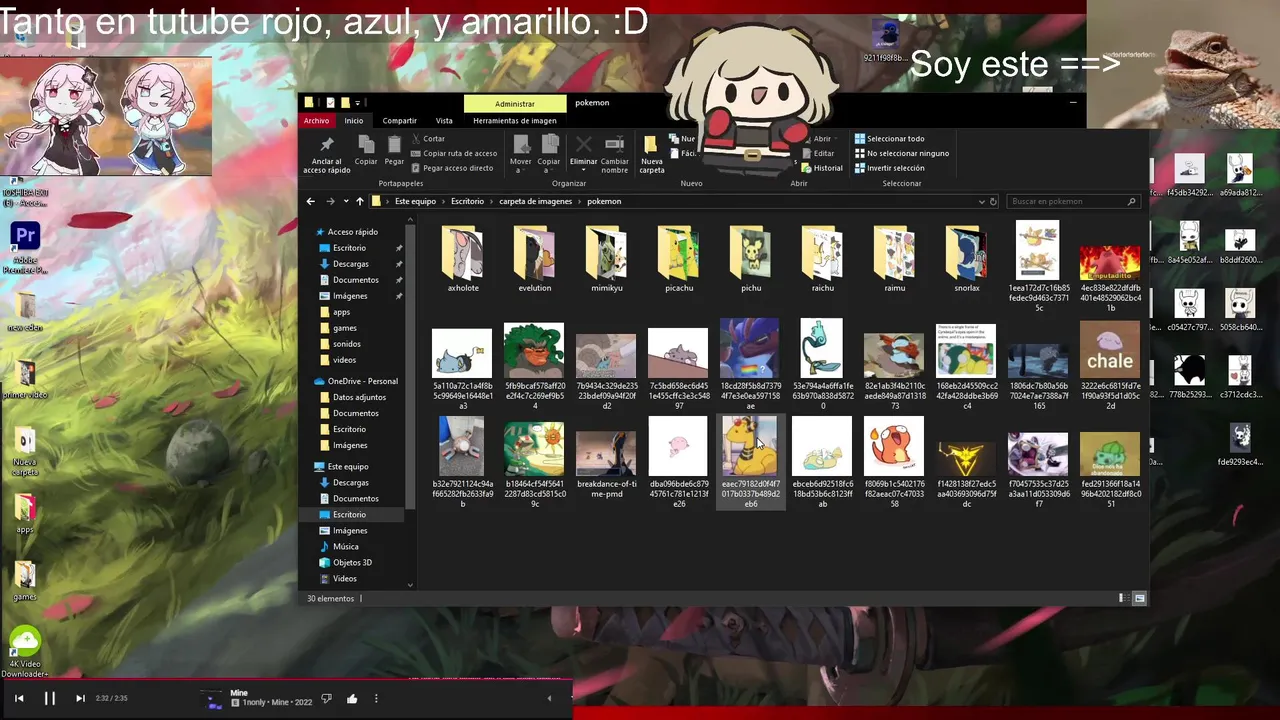This screenshot has height=720, width=1280.
Task: Like the song with thumbs up
Action: tap(352, 699)
